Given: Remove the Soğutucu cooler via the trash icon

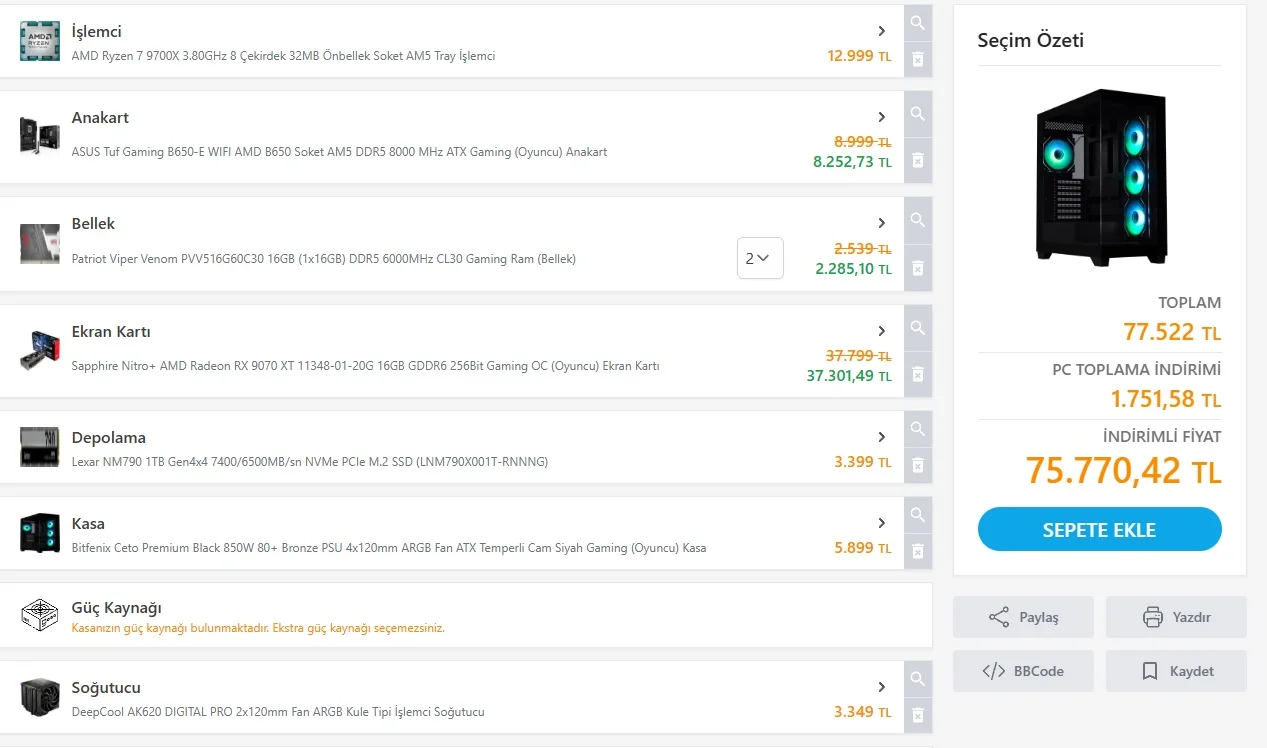Looking at the screenshot, I should click(917, 715).
